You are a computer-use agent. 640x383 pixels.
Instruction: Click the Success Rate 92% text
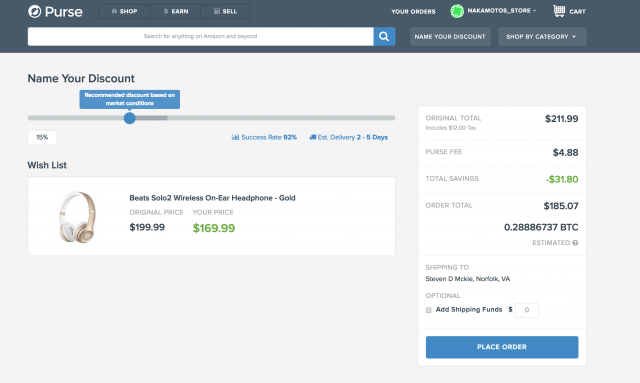(269, 137)
